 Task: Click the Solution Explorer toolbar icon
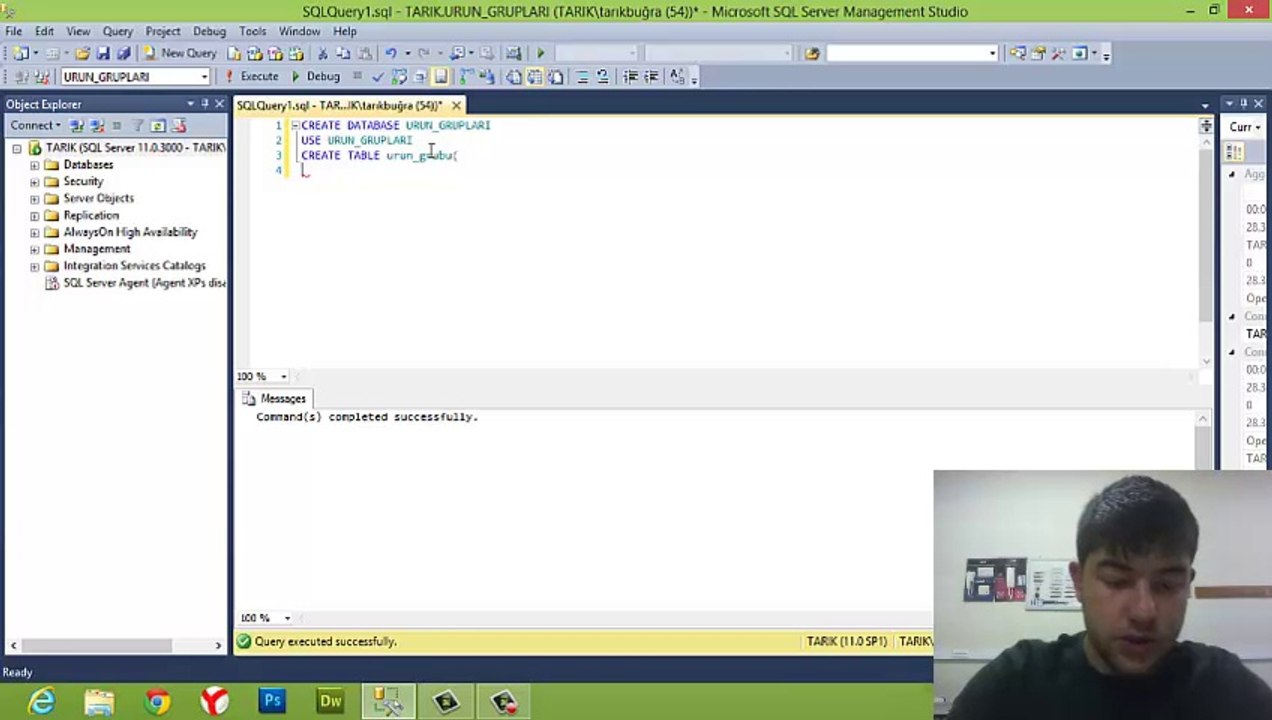(1018, 53)
